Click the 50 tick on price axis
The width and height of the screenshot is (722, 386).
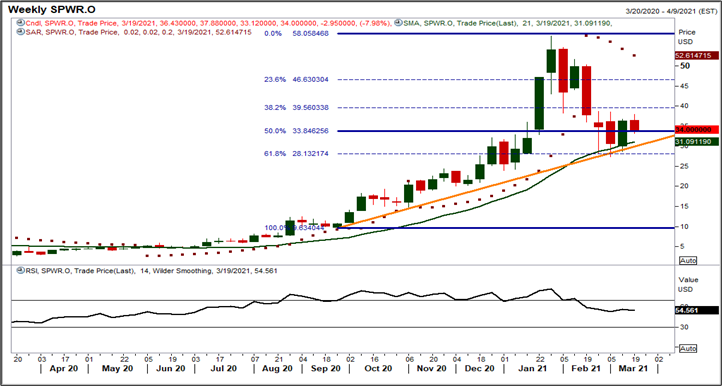point(685,66)
